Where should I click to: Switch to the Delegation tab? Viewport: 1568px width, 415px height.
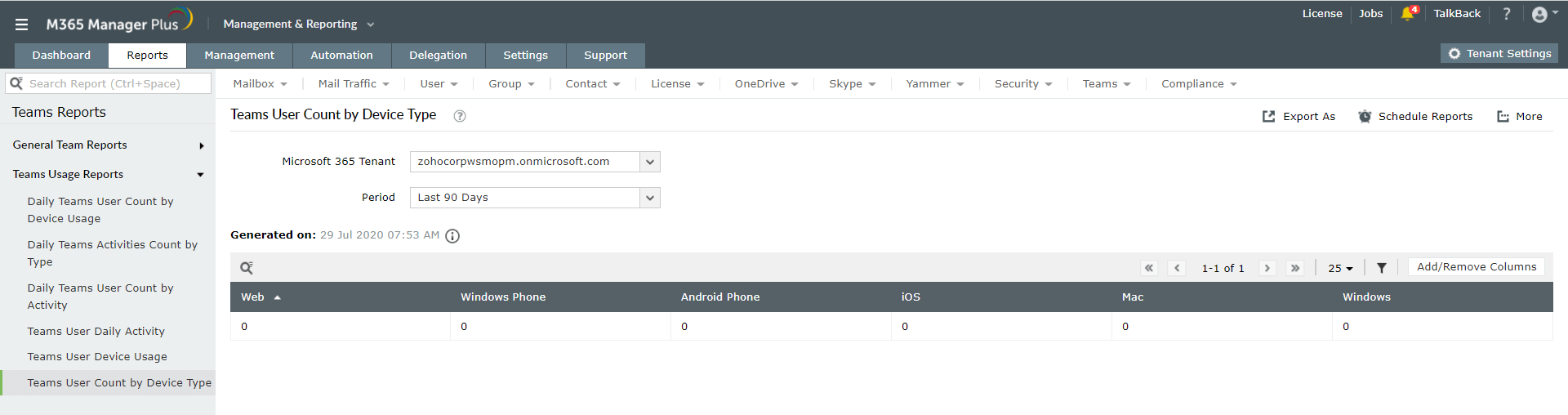point(438,56)
